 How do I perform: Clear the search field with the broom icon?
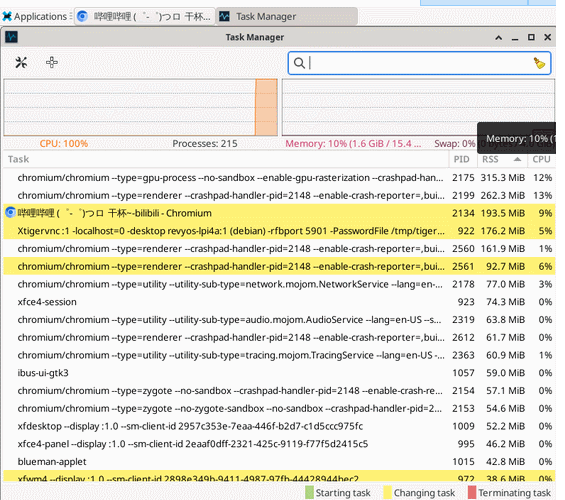coord(539,63)
